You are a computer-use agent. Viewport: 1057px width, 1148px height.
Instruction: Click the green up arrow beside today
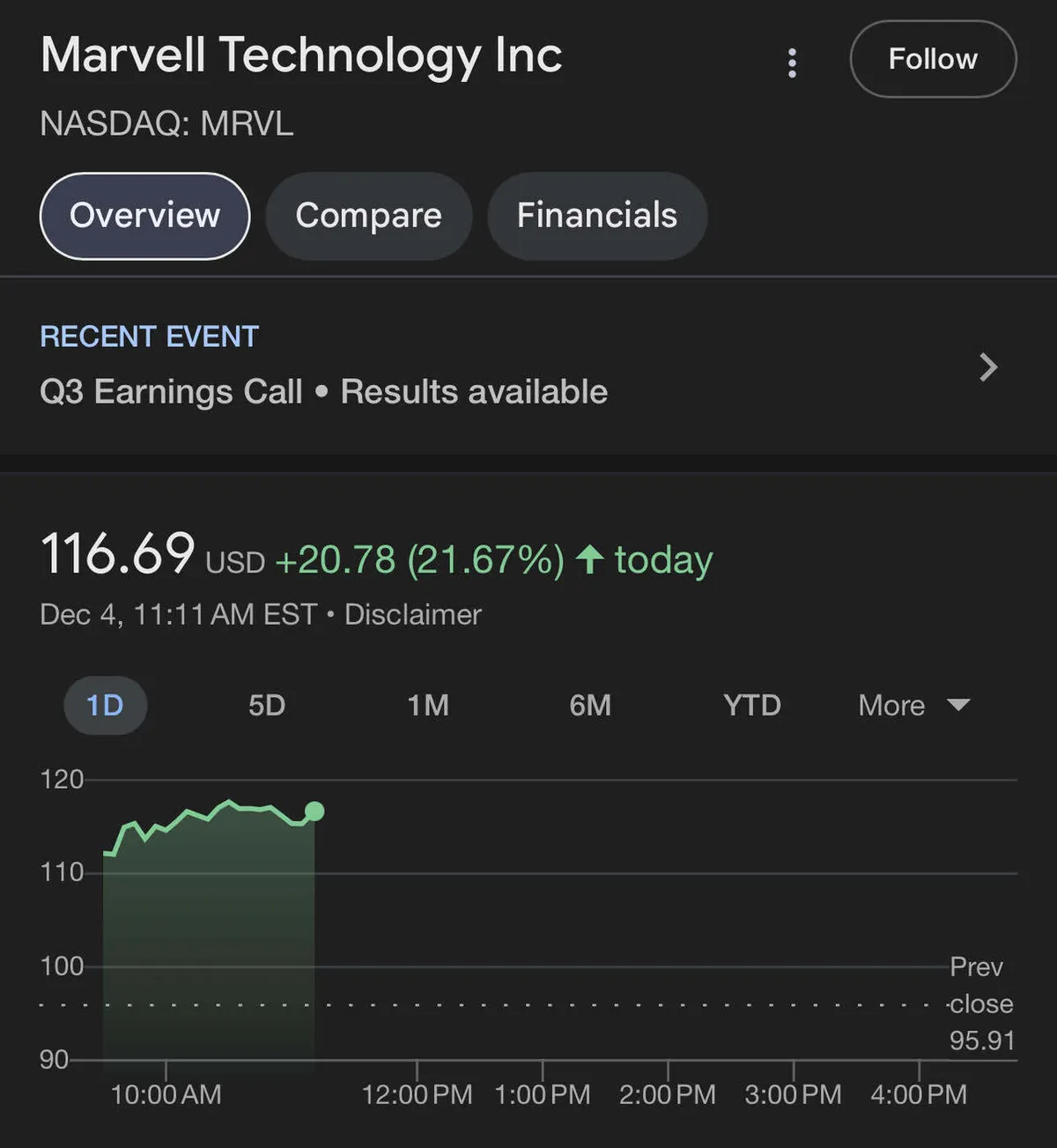click(x=589, y=559)
